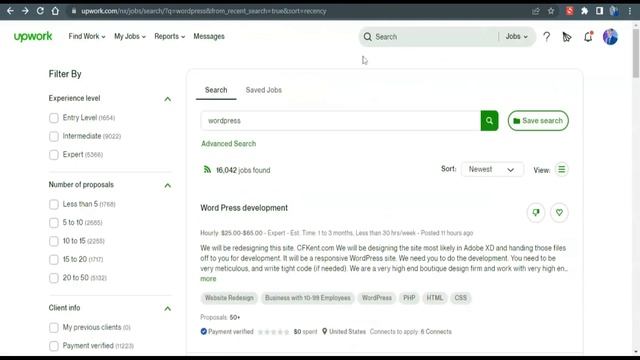
Task: Open the Chrome profile avatar in toolbar
Action: (614, 11)
